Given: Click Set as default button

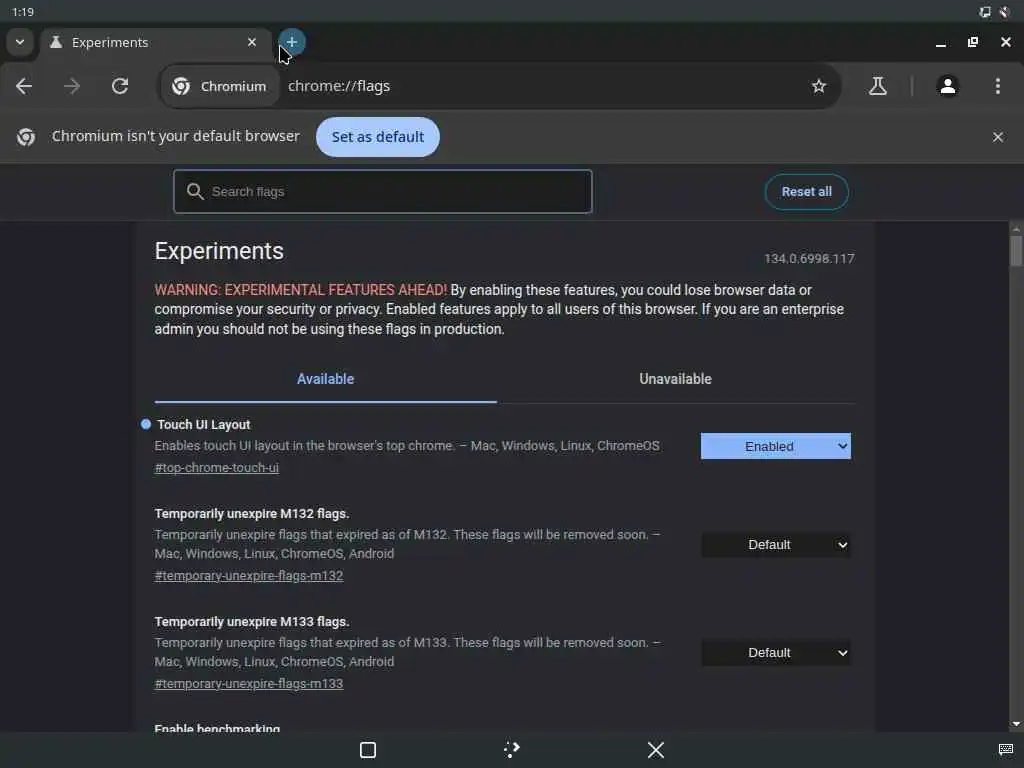Looking at the screenshot, I should coord(377,137).
